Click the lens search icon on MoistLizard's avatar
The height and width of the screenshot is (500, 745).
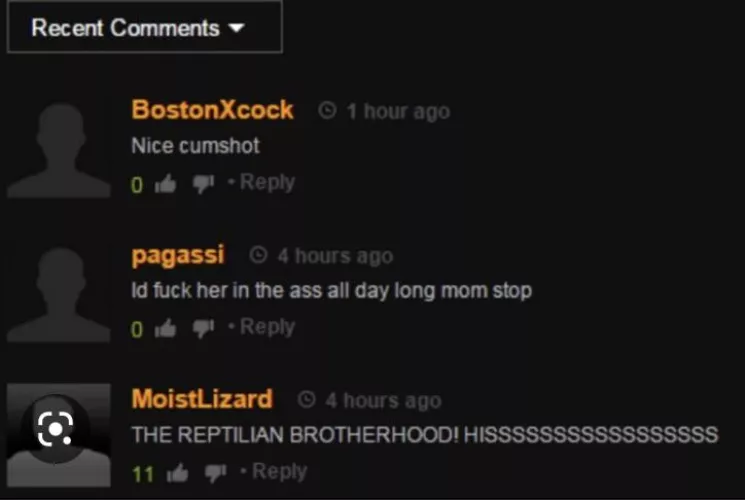[55, 429]
